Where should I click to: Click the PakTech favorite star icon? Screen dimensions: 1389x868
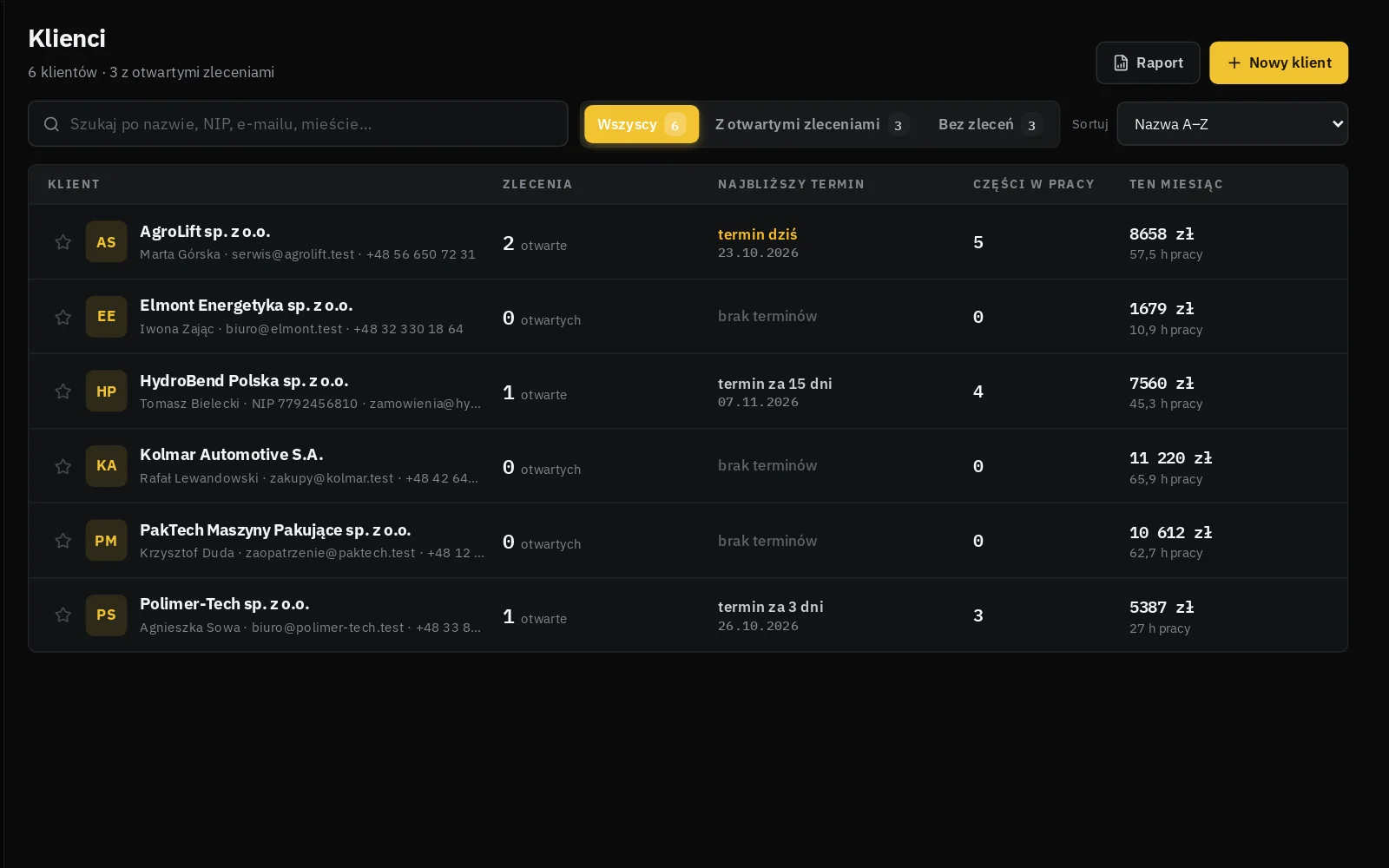tap(63, 541)
